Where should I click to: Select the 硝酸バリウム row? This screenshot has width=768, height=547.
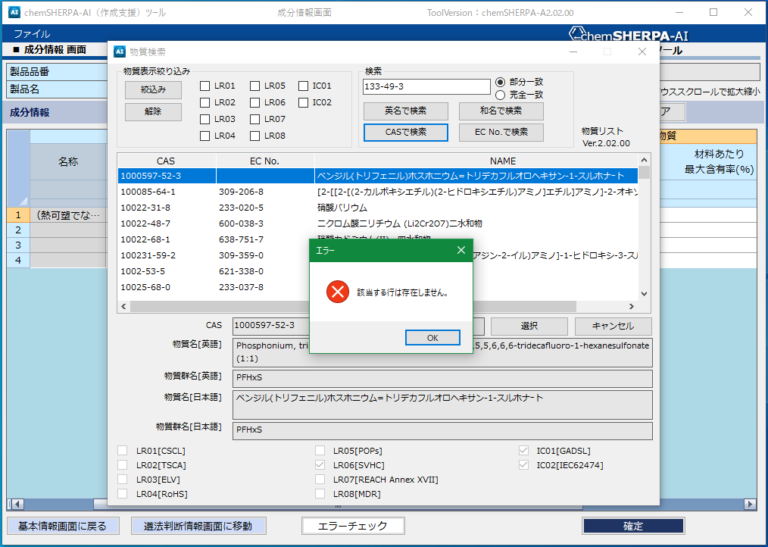(378, 208)
